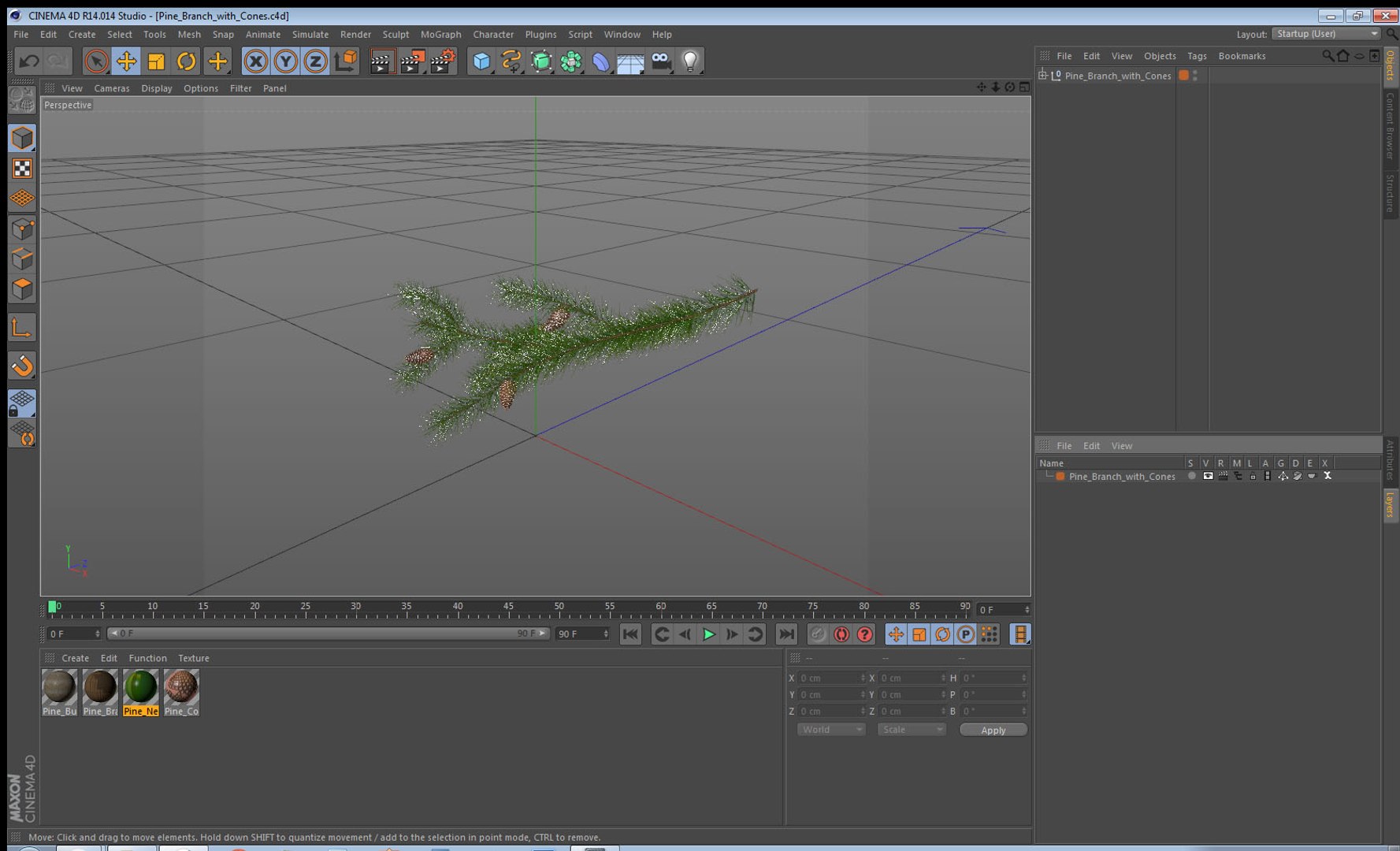
Task: Toggle the Enable Snap magnet icon
Action: pyautogui.click(x=22, y=365)
